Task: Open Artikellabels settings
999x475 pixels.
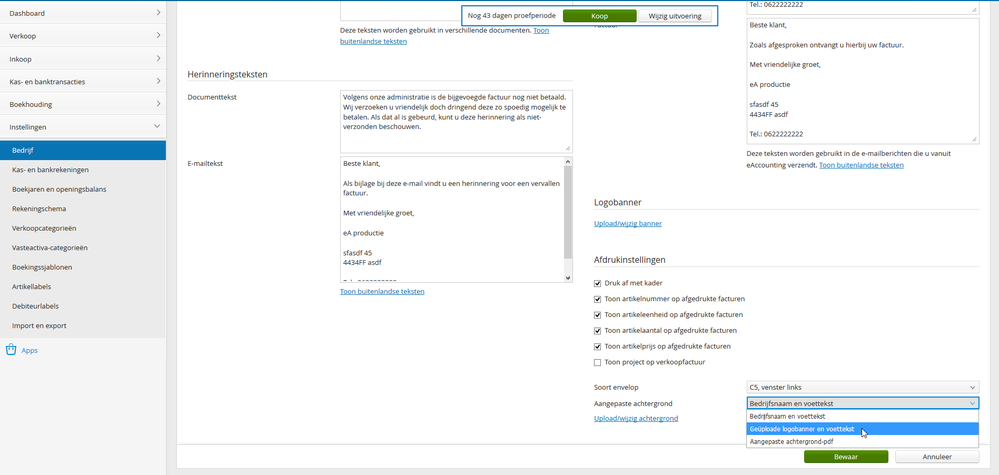Action: click(83, 287)
